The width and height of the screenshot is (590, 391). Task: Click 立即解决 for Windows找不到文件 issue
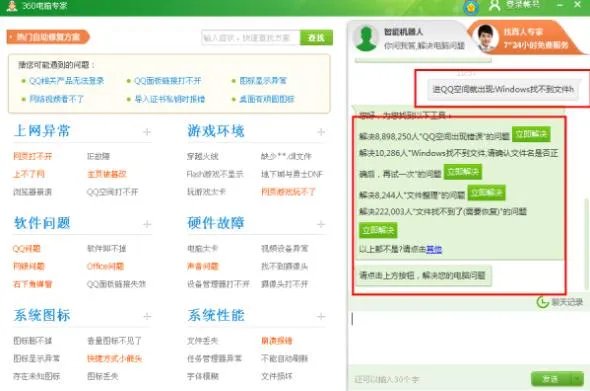click(x=462, y=172)
